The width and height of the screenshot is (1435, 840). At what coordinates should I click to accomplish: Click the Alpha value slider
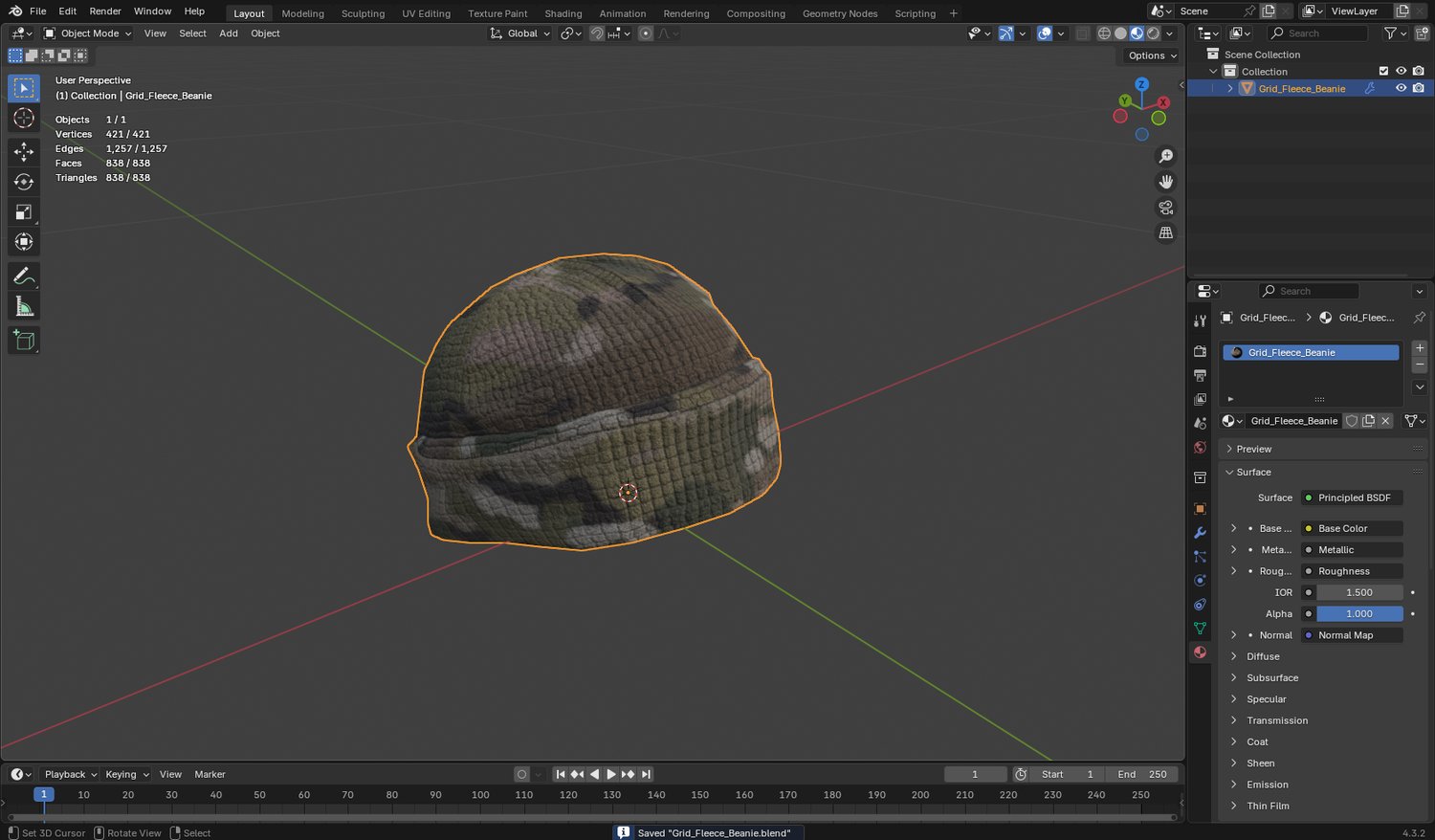tap(1358, 614)
